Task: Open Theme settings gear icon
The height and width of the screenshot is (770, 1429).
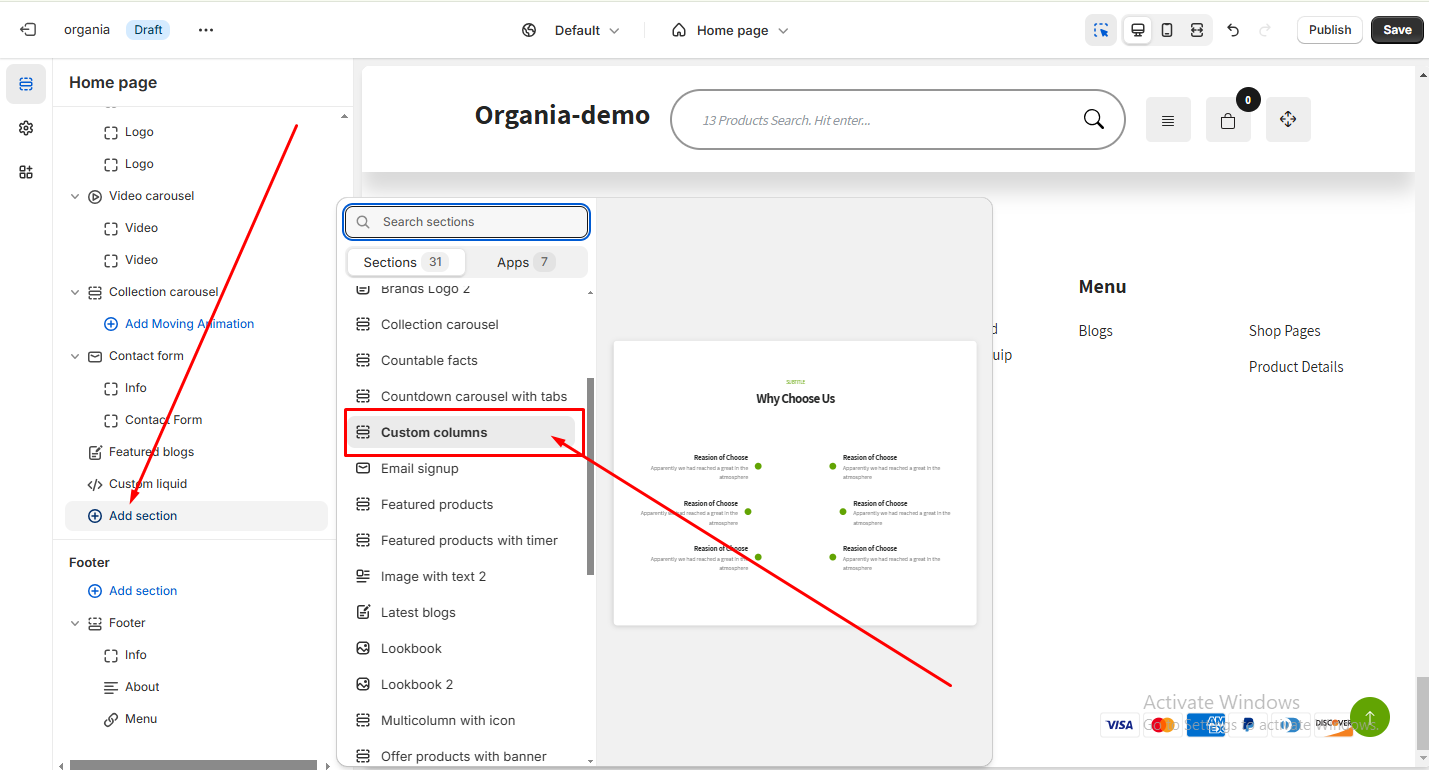Action: (x=26, y=128)
